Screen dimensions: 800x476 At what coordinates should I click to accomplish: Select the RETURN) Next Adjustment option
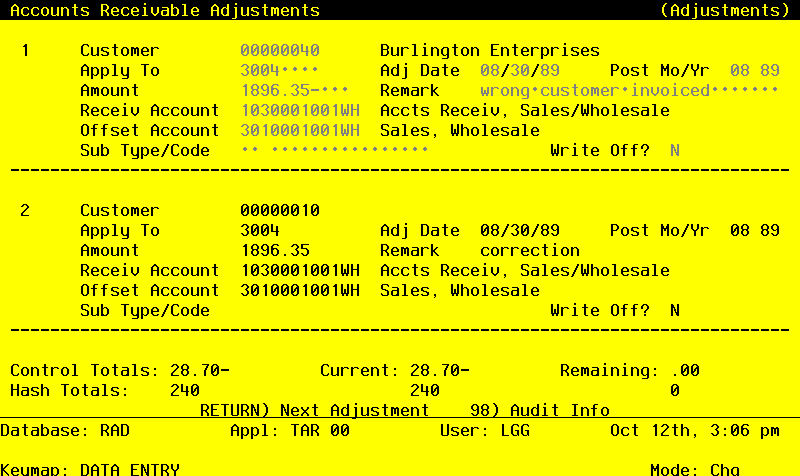[314, 410]
